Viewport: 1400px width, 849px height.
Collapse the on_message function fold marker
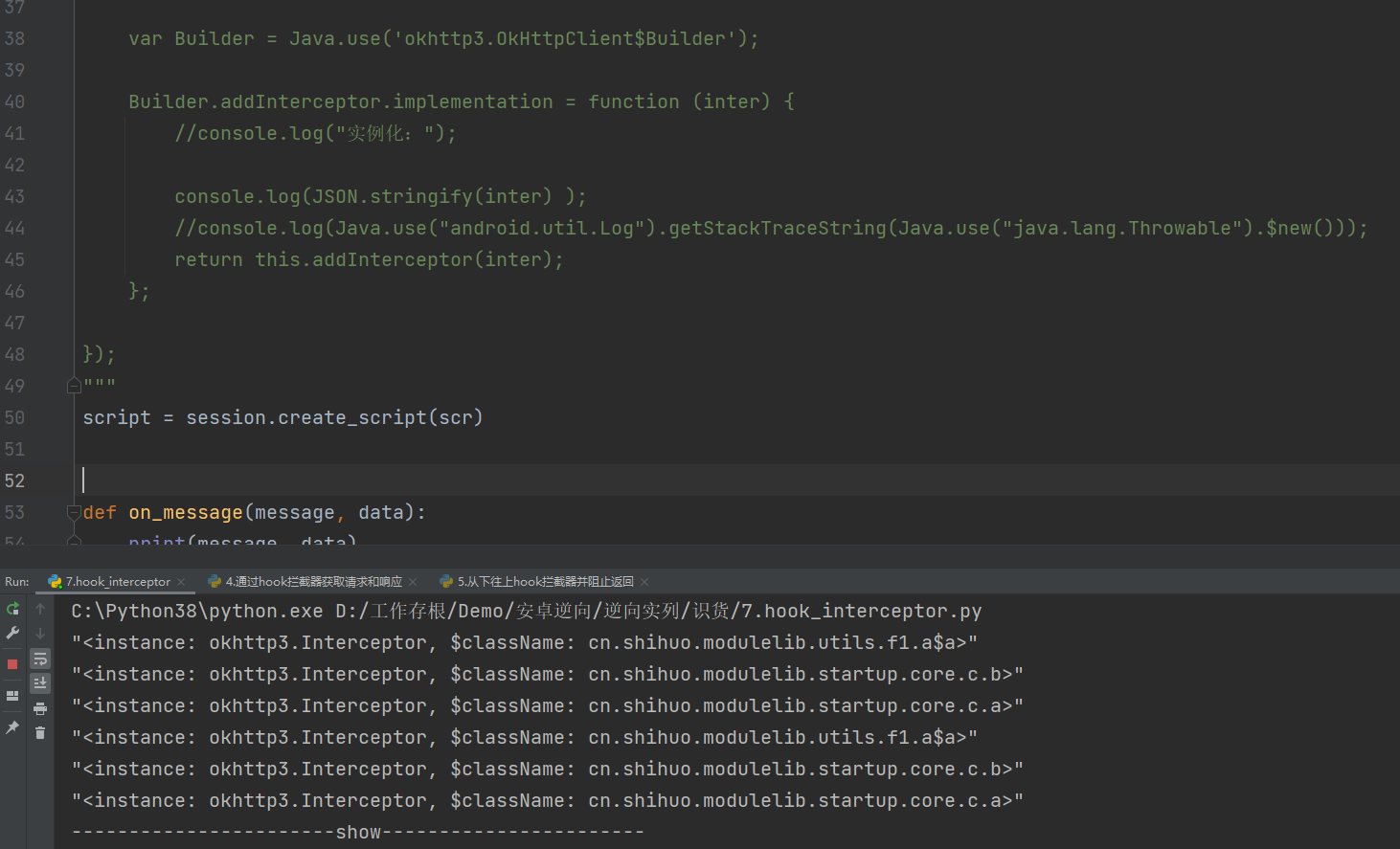tap(74, 512)
